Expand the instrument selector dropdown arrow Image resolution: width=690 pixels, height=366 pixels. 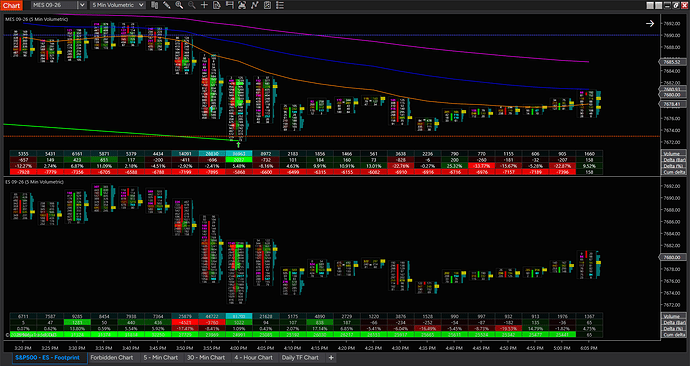coord(82,5)
